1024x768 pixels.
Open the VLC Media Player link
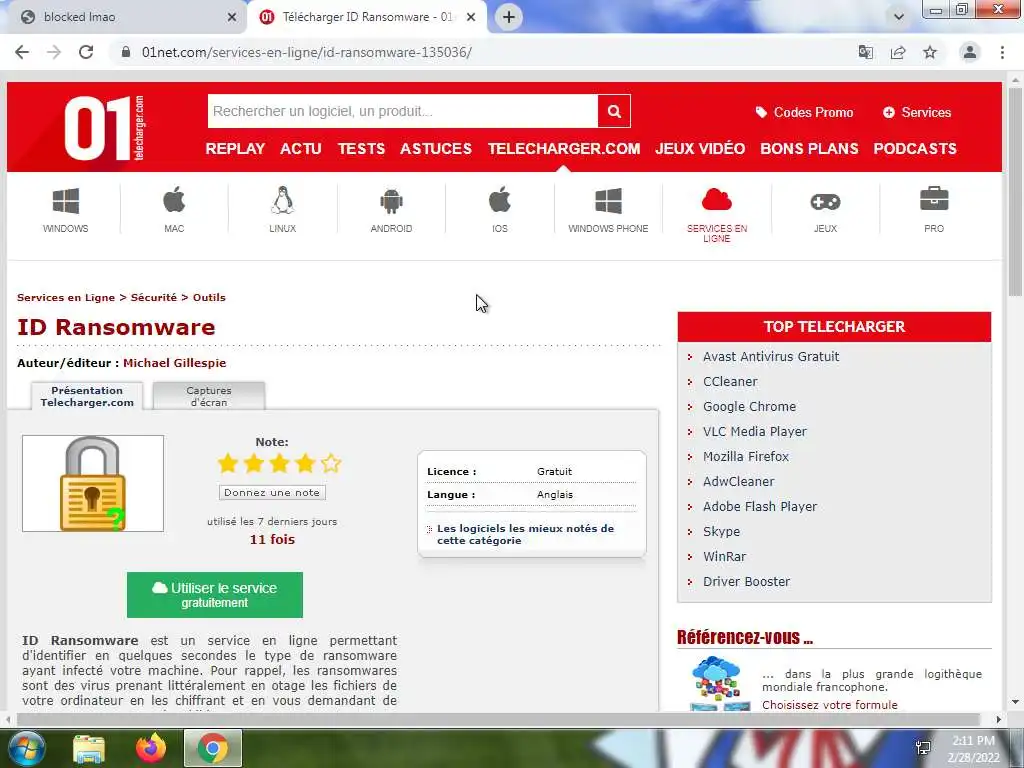tap(754, 432)
